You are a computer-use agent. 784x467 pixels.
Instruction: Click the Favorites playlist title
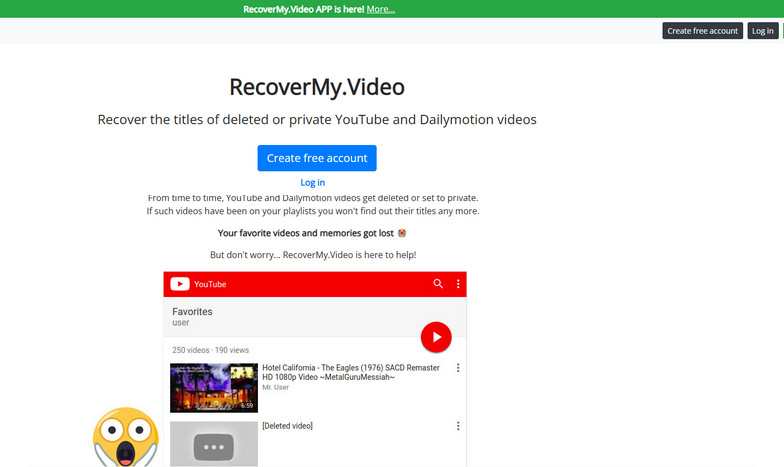pos(192,312)
